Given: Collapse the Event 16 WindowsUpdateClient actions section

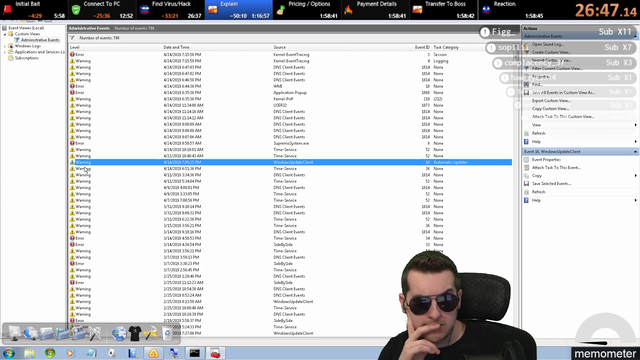Looking at the screenshot, I should click(635, 151).
